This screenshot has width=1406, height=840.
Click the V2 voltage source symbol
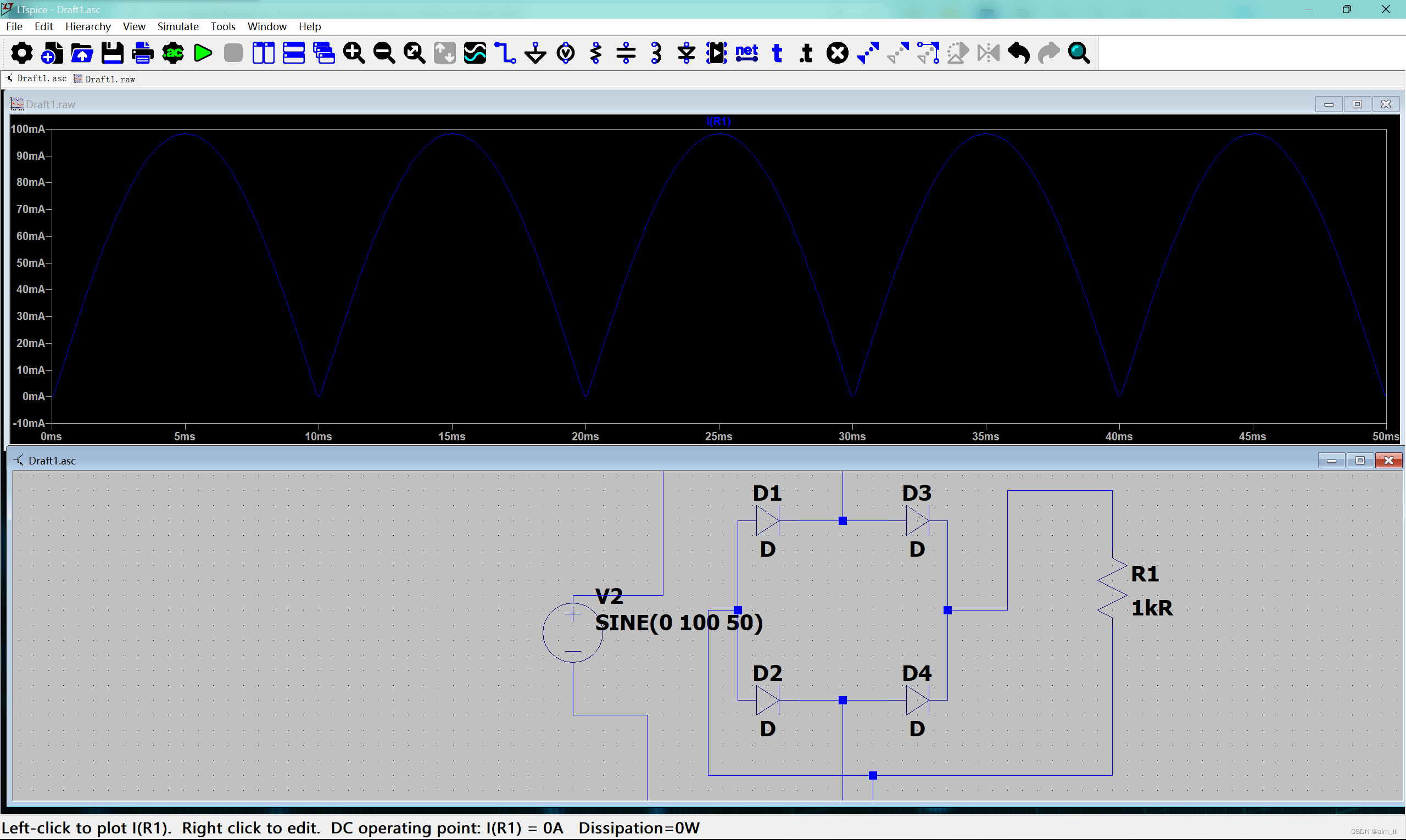click(572, 632)
